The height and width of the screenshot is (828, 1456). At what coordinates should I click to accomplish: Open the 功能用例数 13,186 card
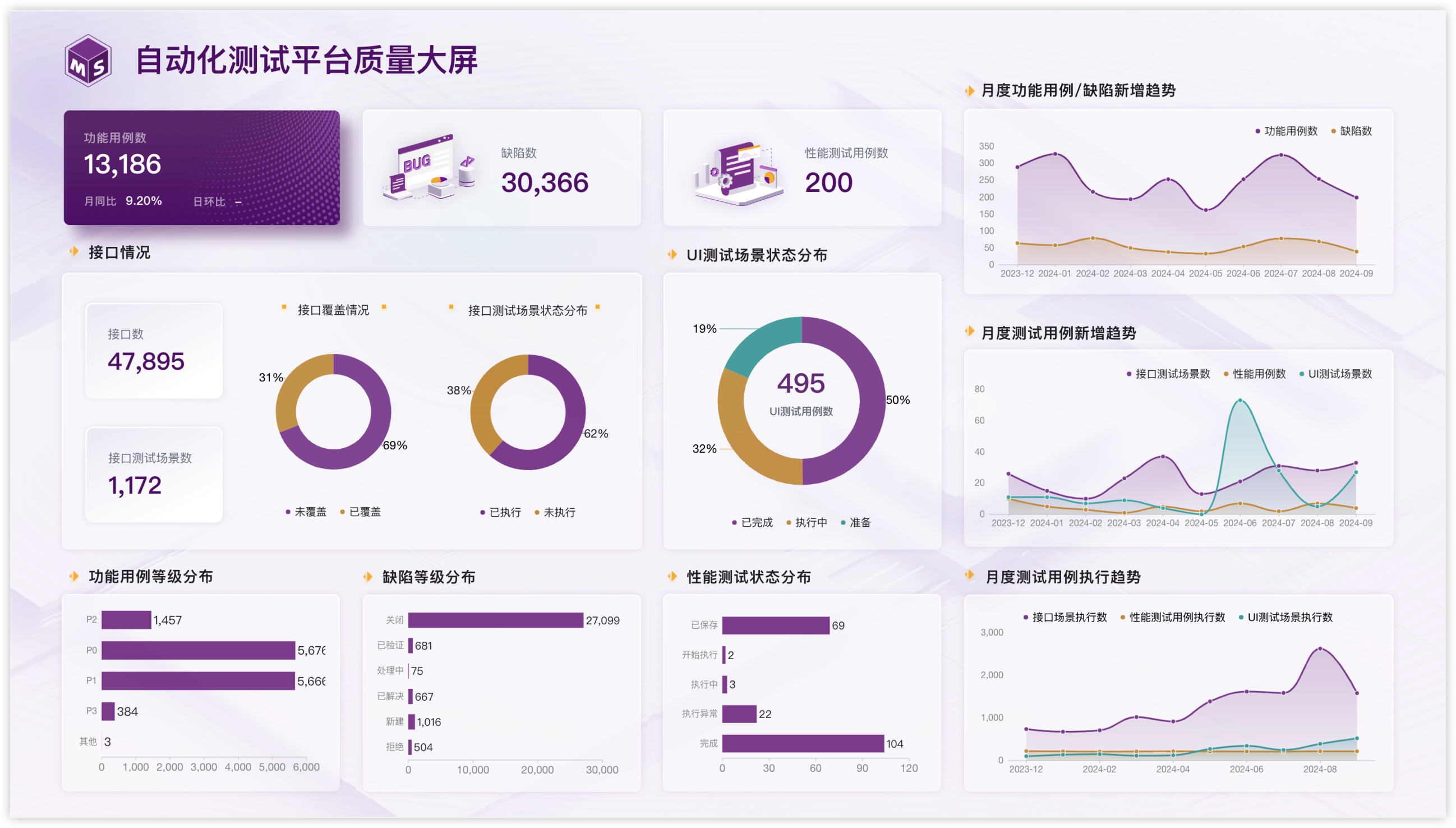201,168
